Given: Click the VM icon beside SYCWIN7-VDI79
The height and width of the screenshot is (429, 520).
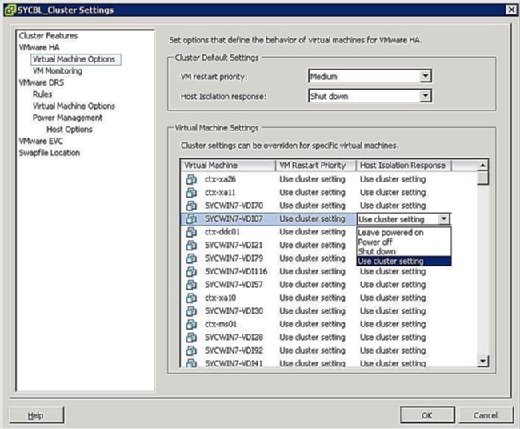Looking at the screenshot, I should click(191, 258).
